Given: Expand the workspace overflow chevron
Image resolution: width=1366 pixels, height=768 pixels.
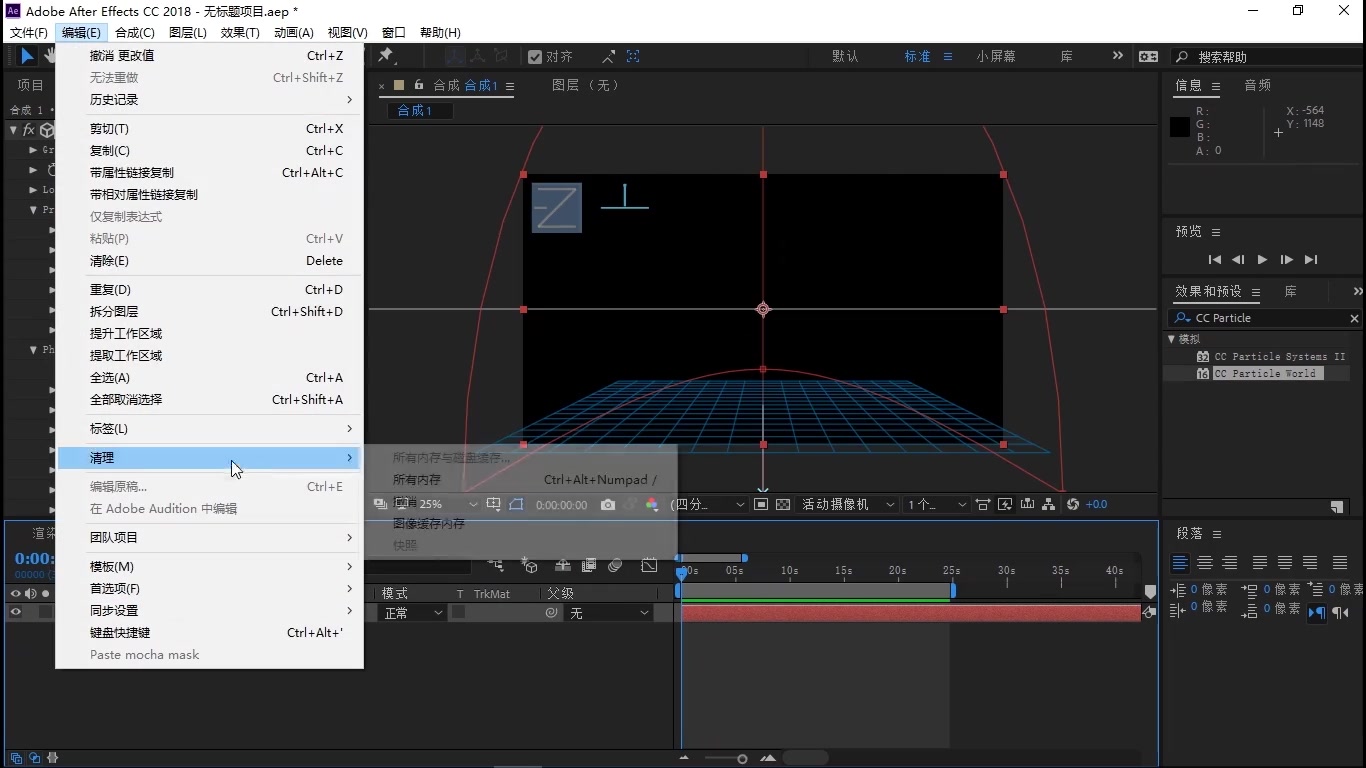Looking at the screenshot, I should 1118,56.
